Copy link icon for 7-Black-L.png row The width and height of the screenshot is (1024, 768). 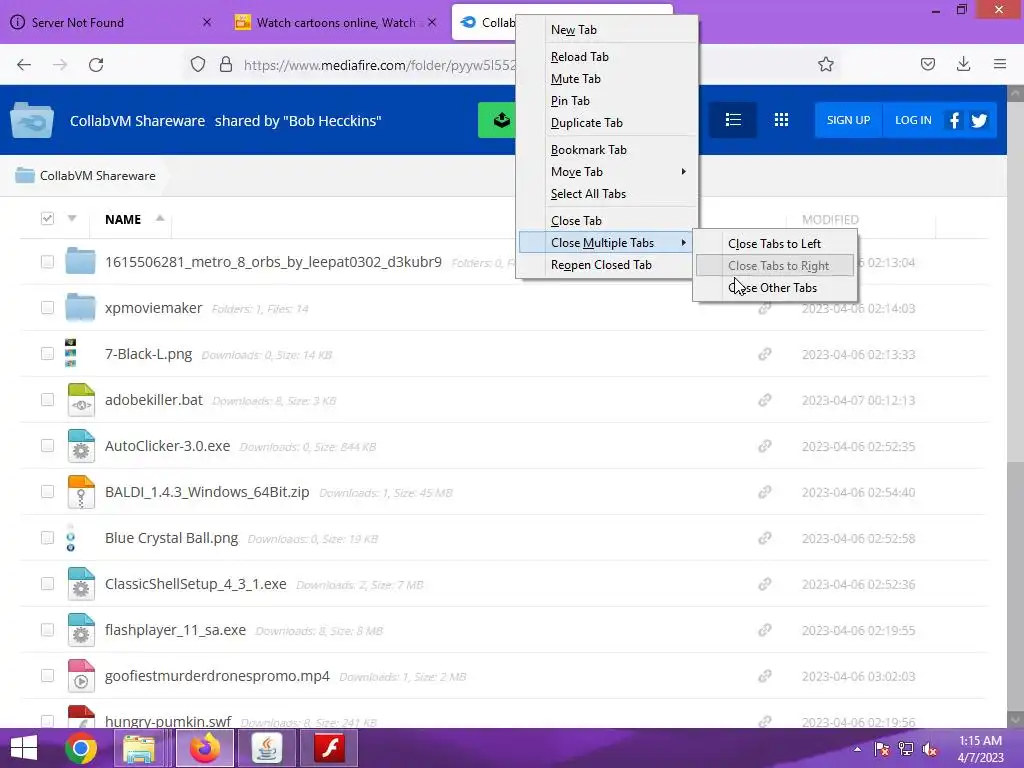point(765,354)
